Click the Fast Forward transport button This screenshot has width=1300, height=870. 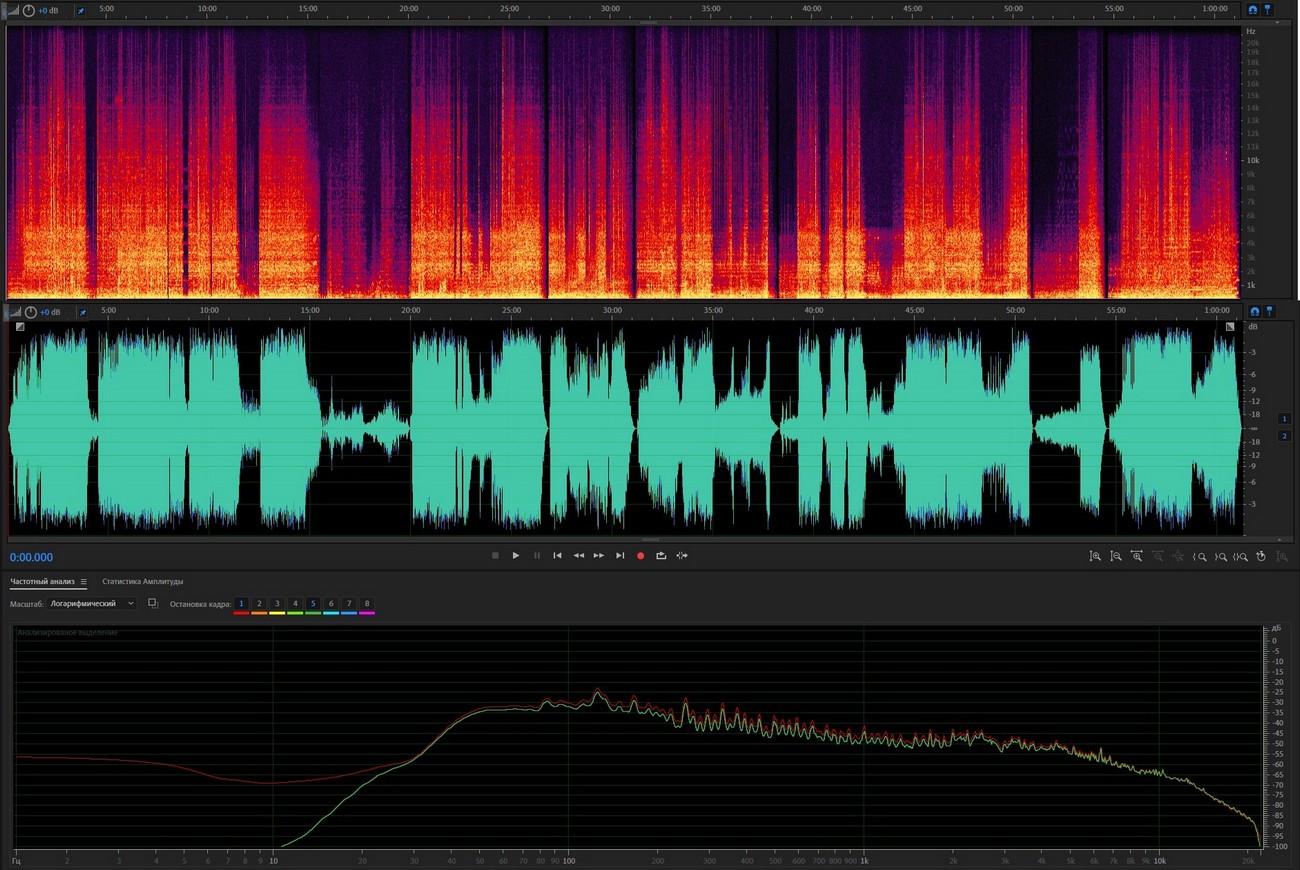599,556
